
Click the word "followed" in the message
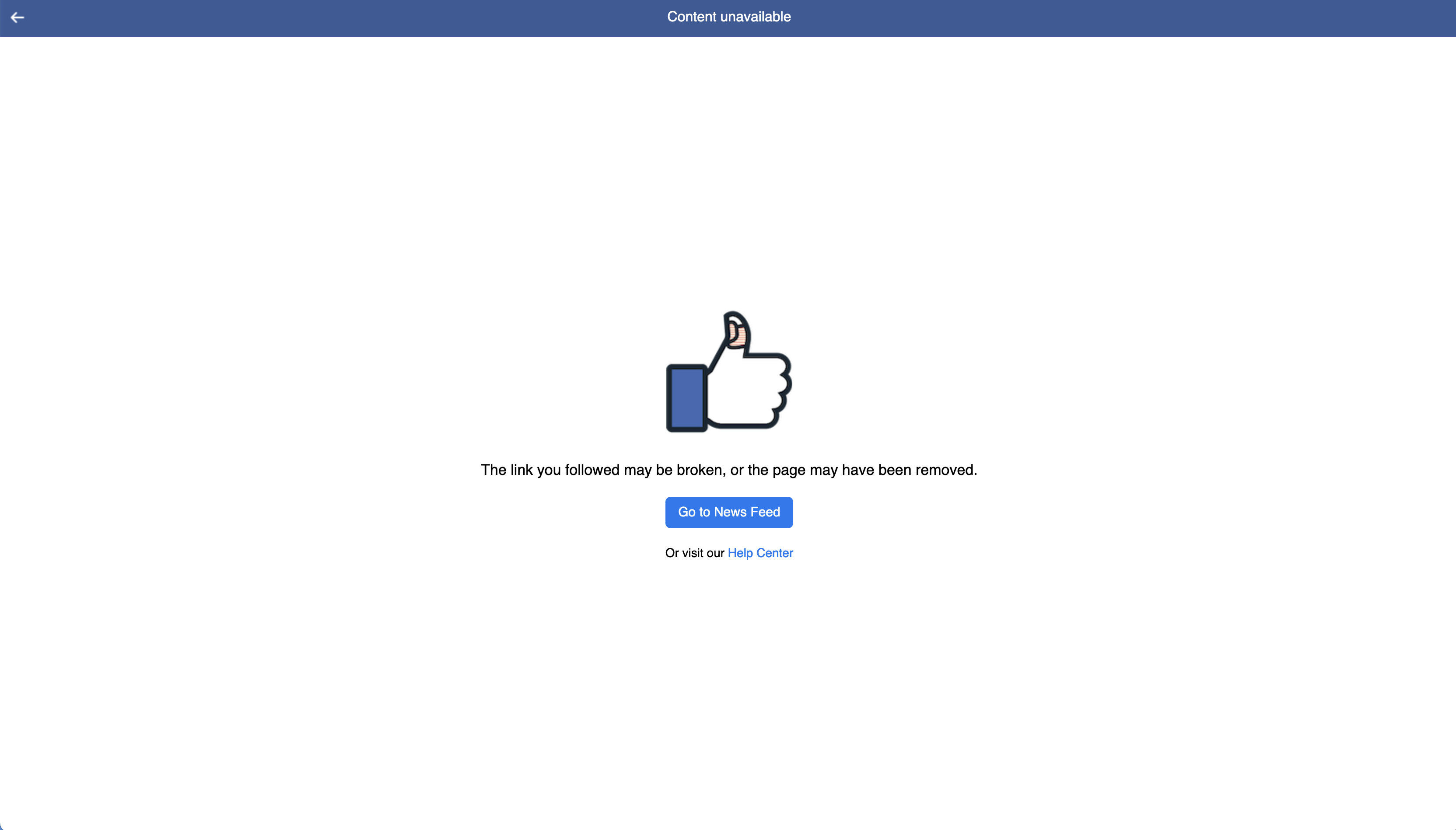[592, 470]
